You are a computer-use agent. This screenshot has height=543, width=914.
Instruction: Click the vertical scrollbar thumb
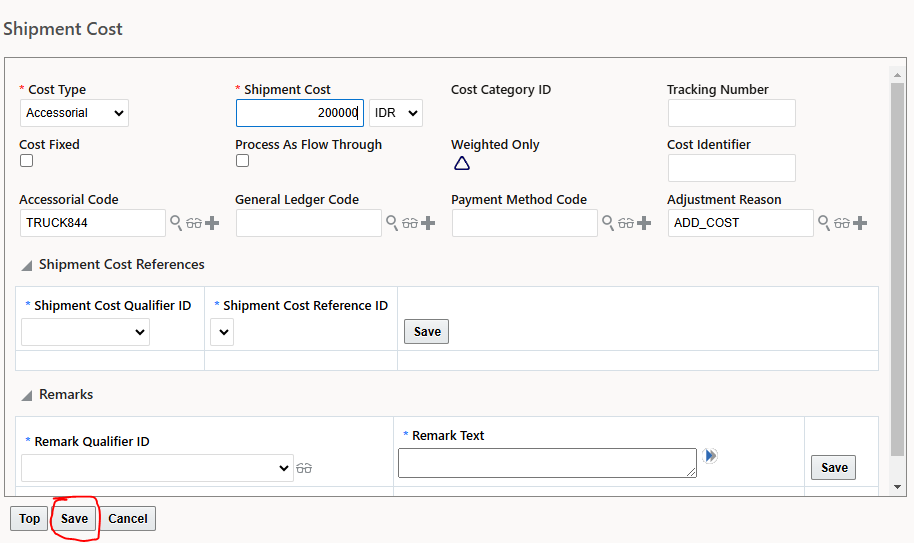(897, 269)
